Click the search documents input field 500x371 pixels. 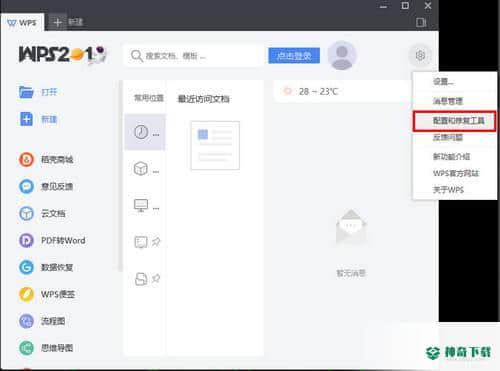coord(193,55)
